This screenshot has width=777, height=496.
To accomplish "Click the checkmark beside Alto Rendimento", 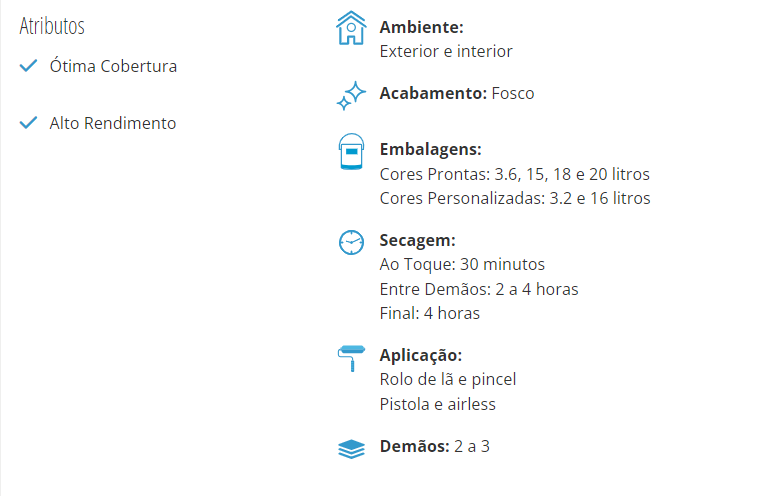I will (x=28, y=122).
